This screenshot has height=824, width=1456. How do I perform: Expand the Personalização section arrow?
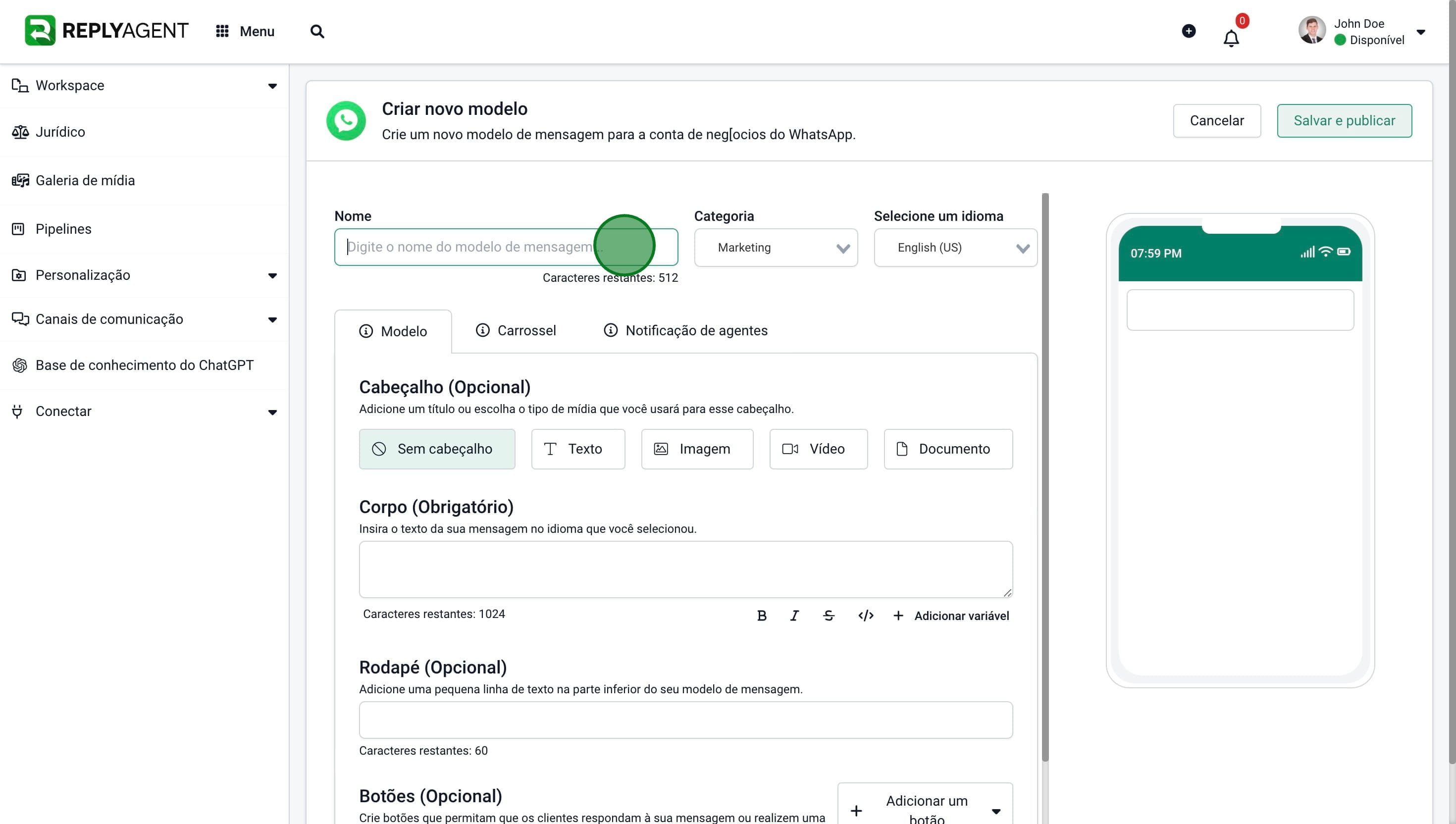click(272, 276)
